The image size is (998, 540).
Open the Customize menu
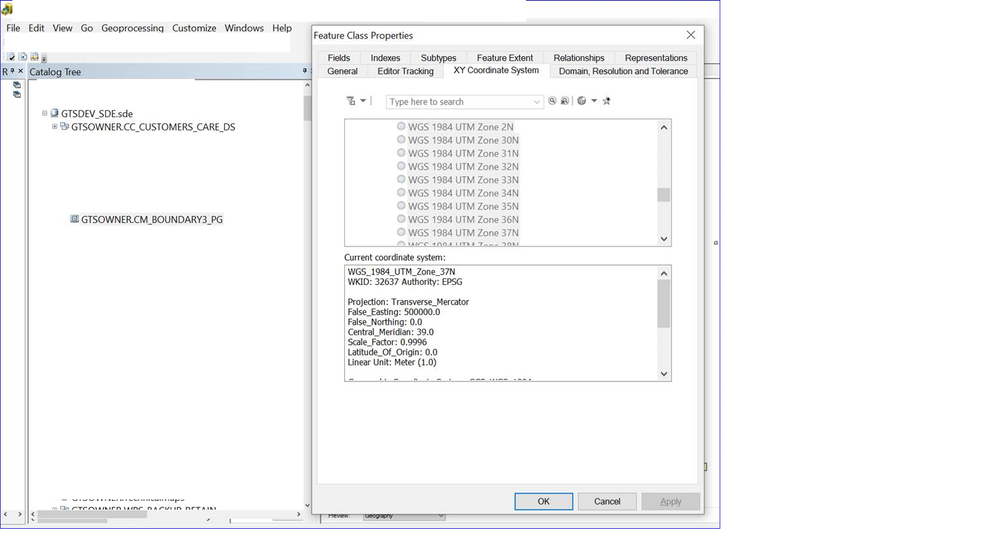click(194, 28)
